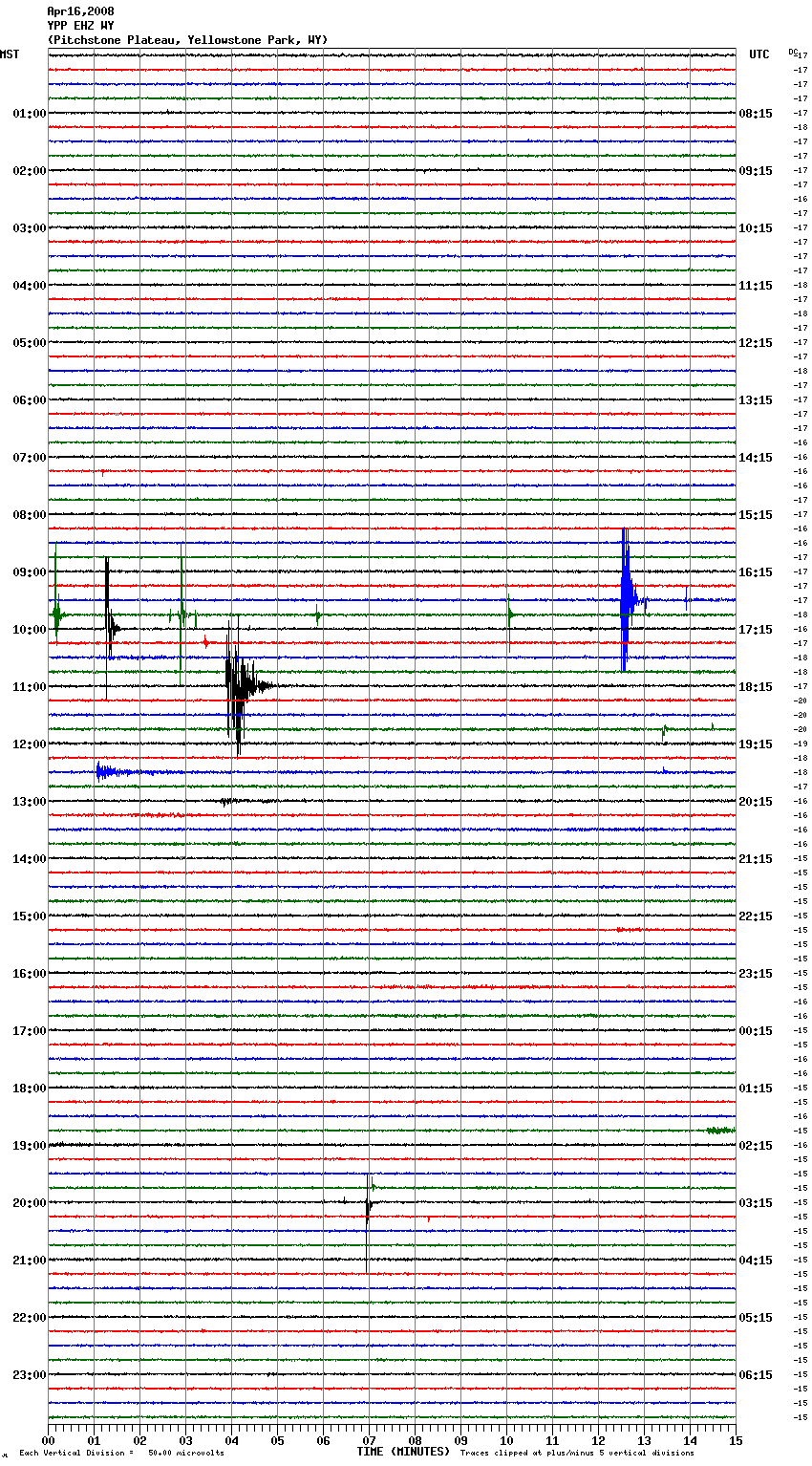Select the 19:00 MST time label
Screen dimensions: 812x1466
click(x=30, y=1146)
